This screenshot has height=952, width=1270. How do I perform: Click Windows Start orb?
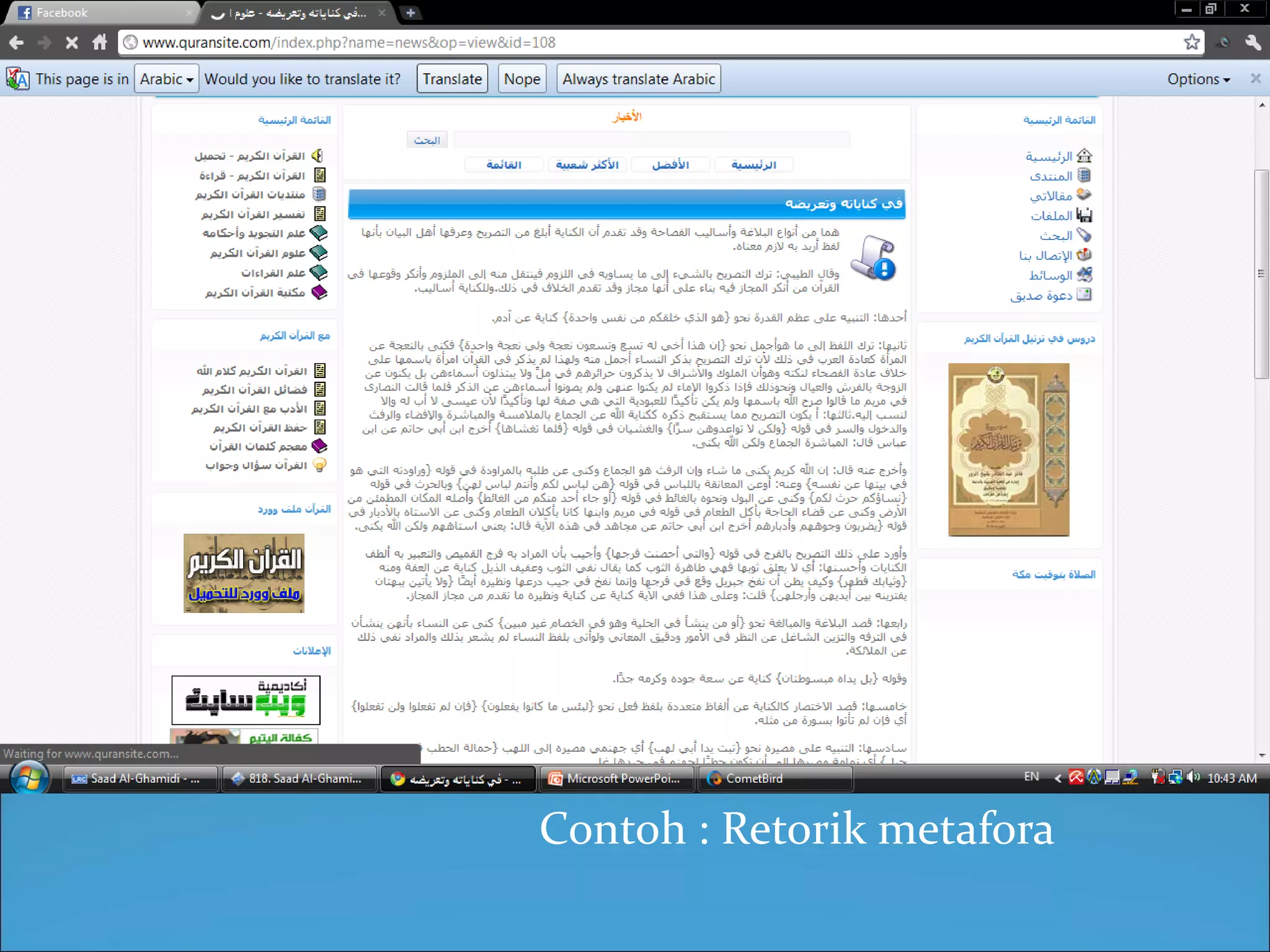29,778
